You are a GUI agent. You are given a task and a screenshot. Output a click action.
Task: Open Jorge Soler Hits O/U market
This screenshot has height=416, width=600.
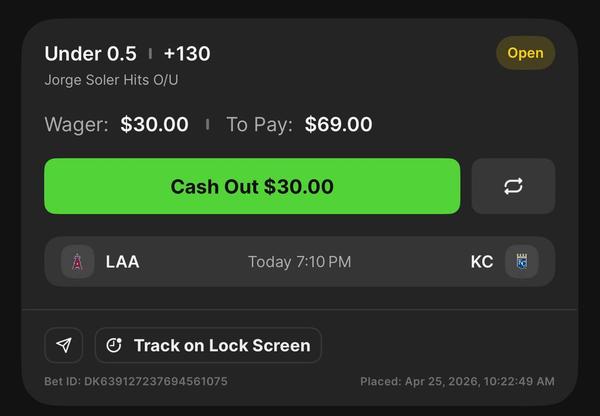point(111,79)
